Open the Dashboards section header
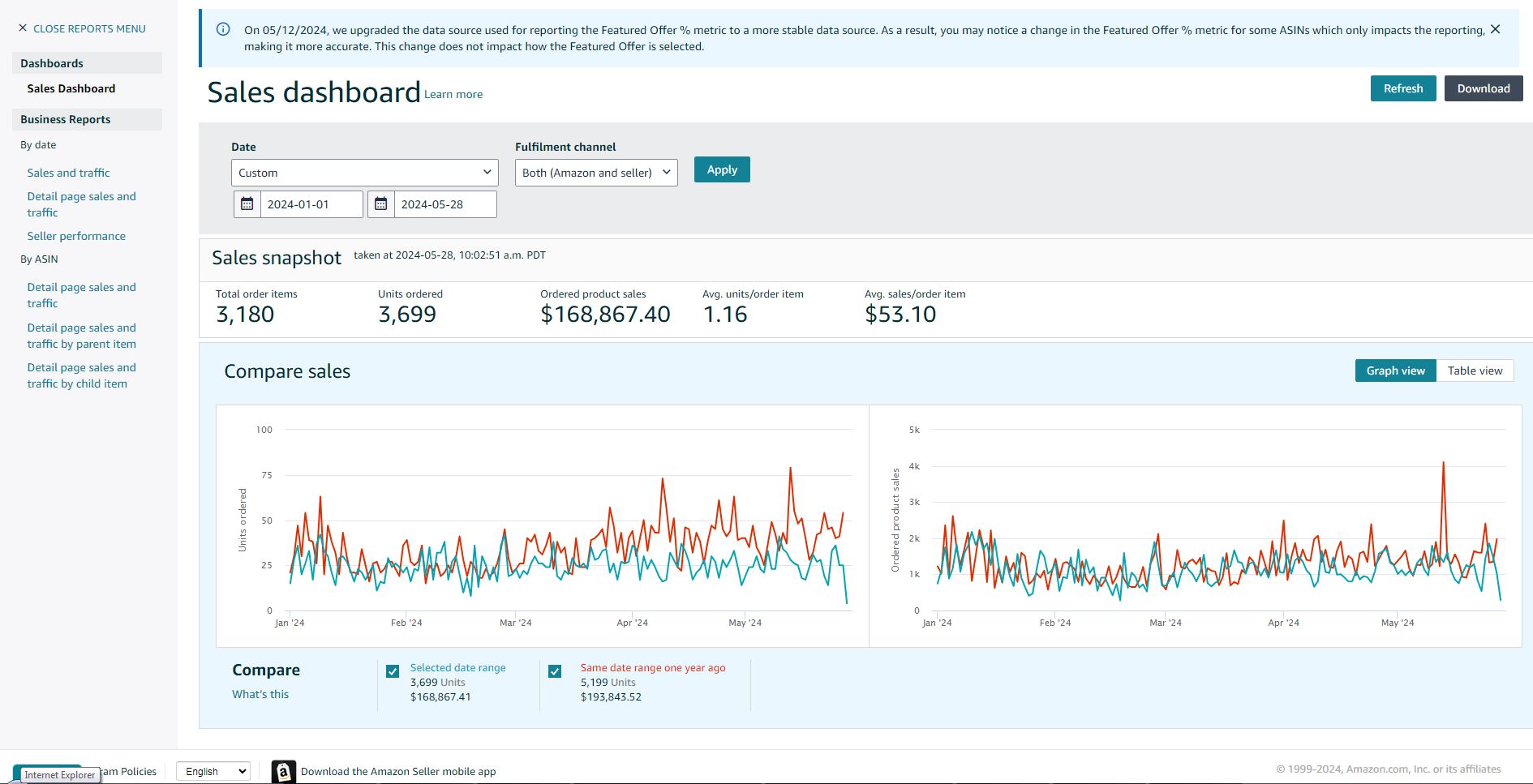This screenshot has width=1533, height=784. [x=87, y=63]
